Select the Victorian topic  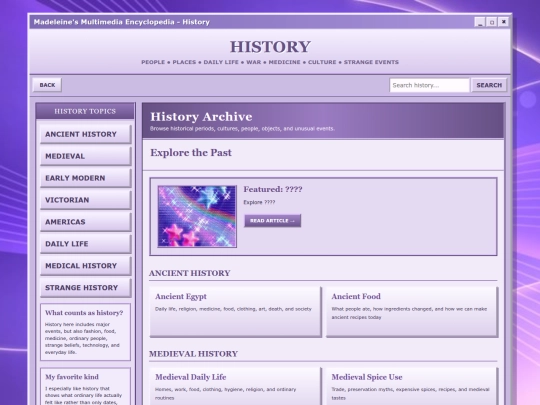click(86, 200)
